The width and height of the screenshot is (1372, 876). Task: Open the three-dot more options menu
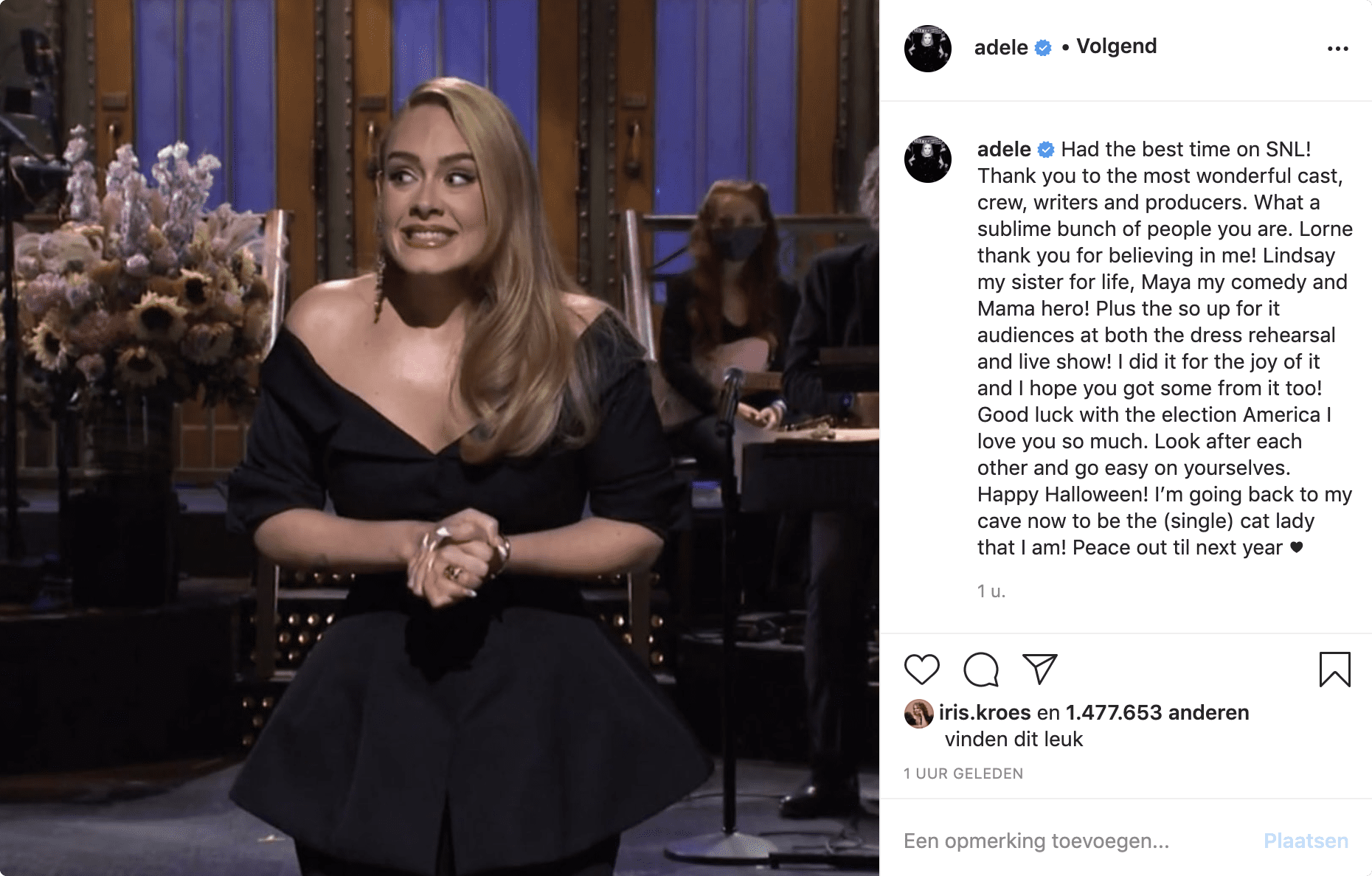coord(1337,49)
